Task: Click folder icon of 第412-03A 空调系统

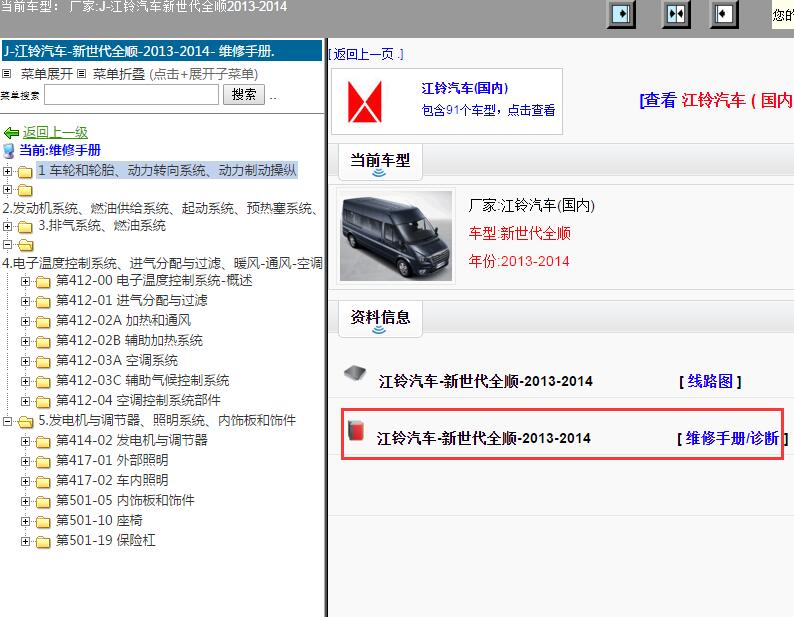Action: click(x=43, y=362)
